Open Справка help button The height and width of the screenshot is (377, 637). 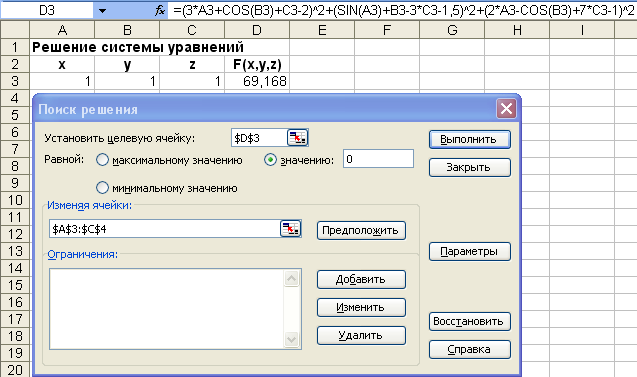click(470, 349)
